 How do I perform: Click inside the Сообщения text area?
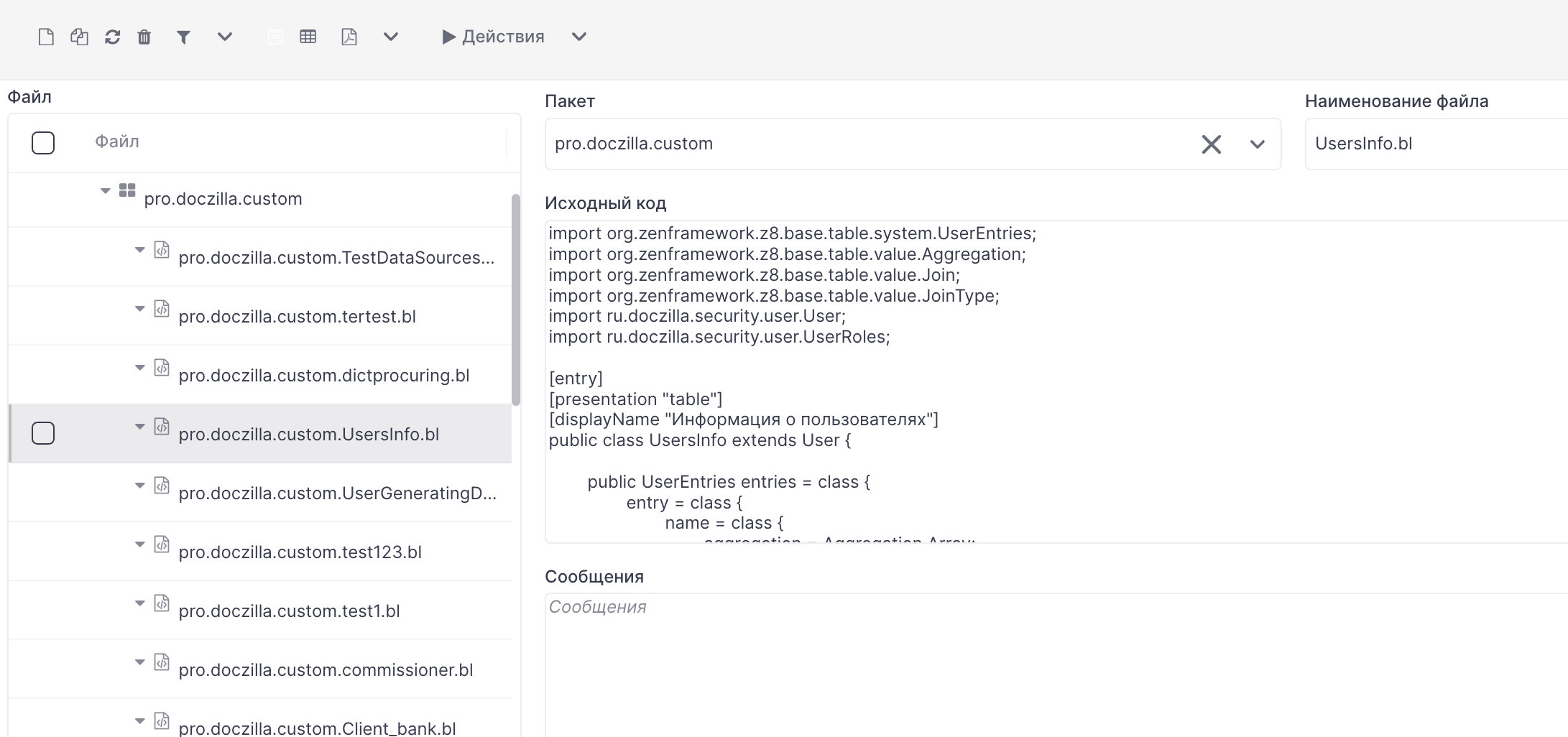click(1056, 664)
